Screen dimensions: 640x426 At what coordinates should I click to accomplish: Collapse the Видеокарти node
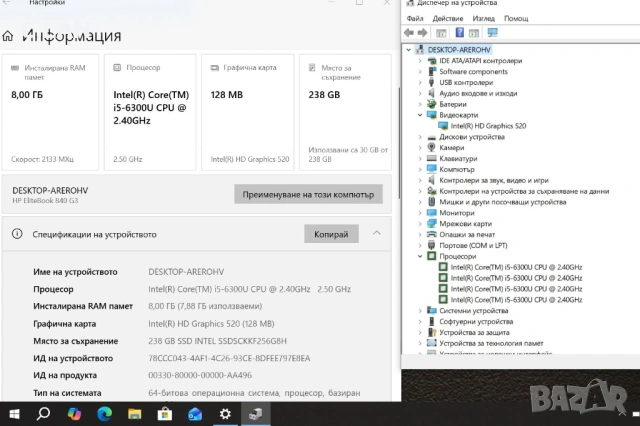(420, 115)
